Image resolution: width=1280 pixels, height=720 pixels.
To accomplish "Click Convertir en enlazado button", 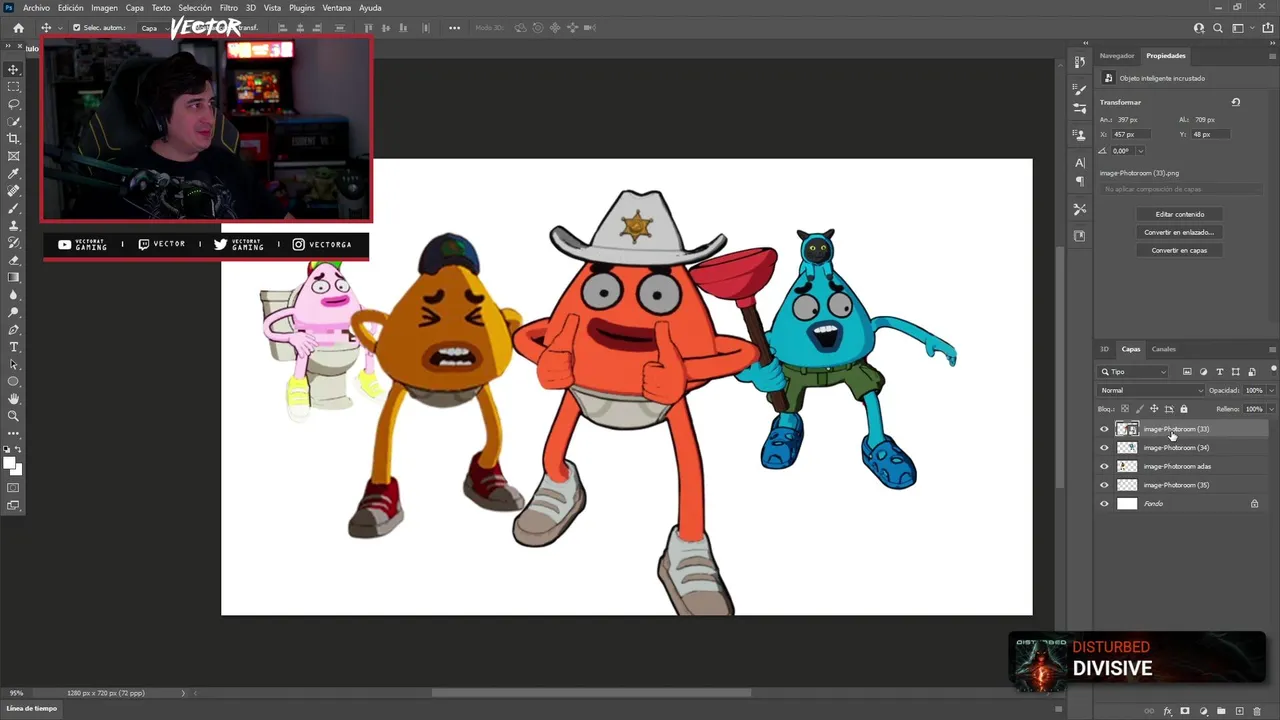I will pos(1180,232).
